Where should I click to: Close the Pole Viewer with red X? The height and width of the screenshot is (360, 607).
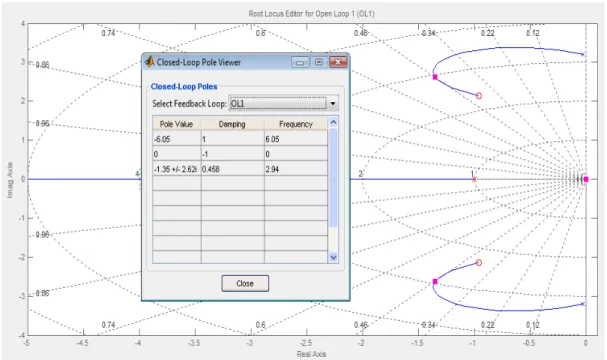click(x=338, y=62)
